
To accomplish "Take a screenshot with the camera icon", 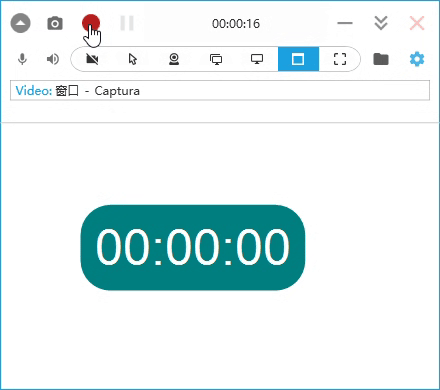I will (55, 24).
